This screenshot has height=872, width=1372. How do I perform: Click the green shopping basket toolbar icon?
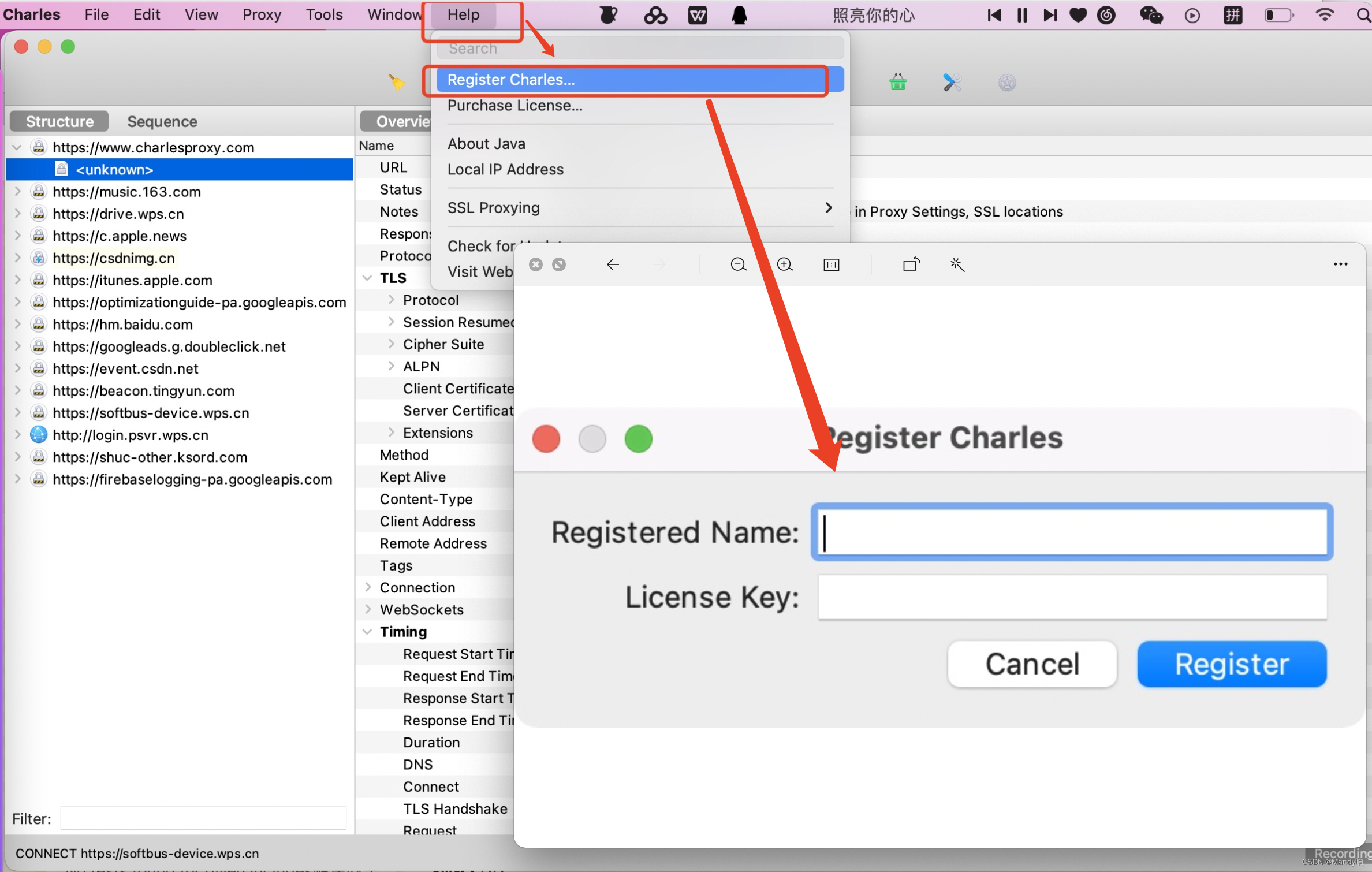point(898,82)
